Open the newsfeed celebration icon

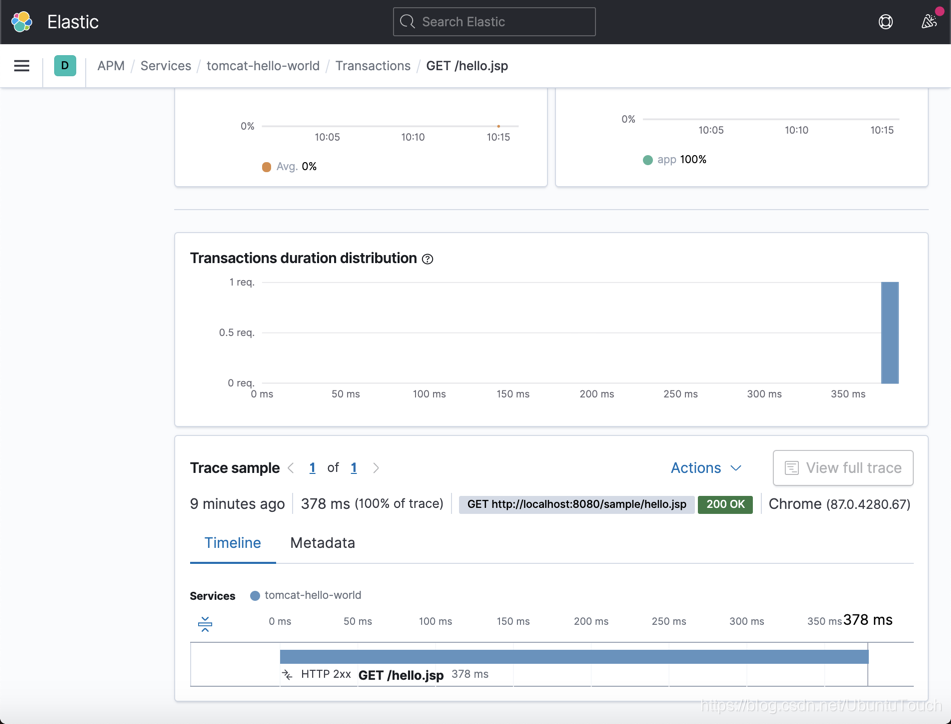click(929, 22)
